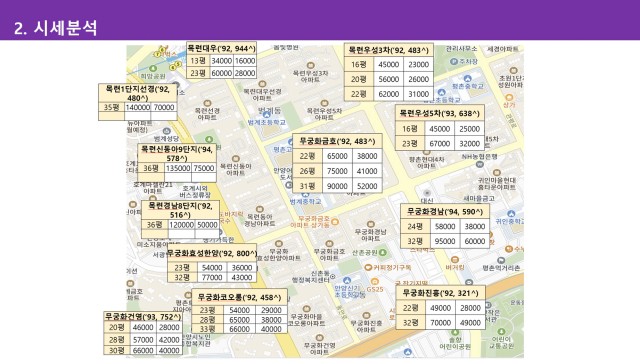
Task: Select the 57000 cell in 무궁화건영 table
Action: (143, 340)
